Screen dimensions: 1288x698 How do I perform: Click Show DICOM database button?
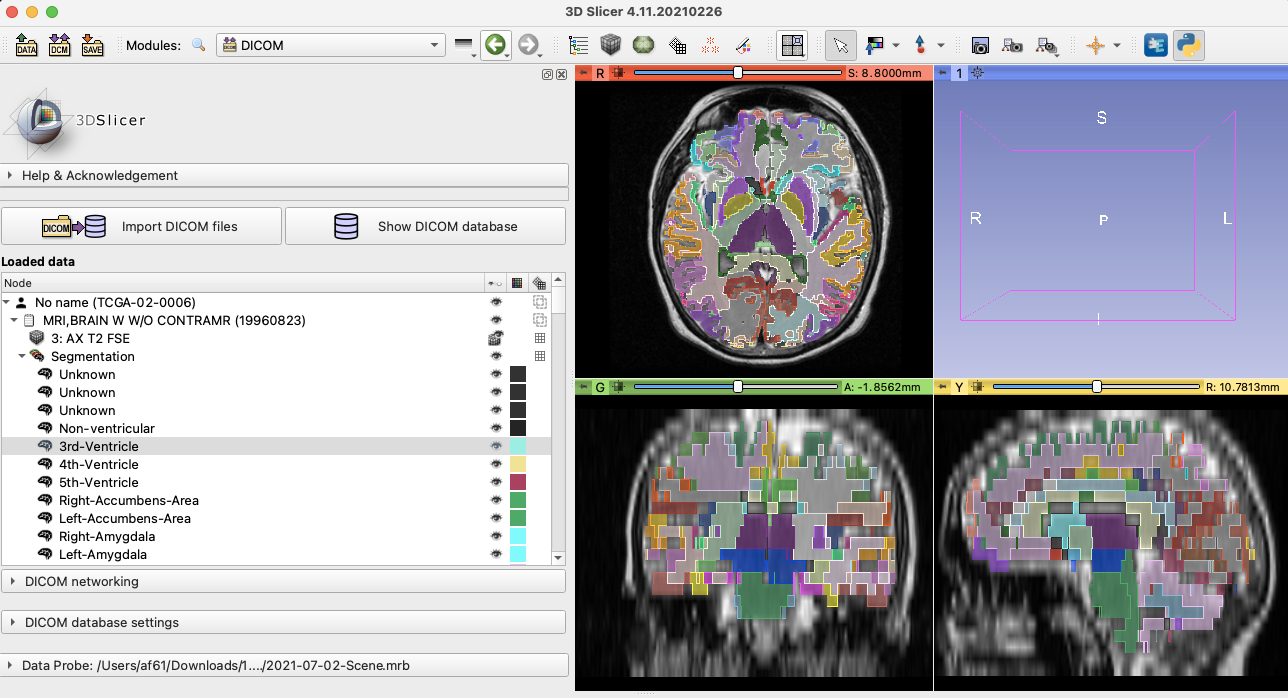pyautogui.click(x=425, y=226)
